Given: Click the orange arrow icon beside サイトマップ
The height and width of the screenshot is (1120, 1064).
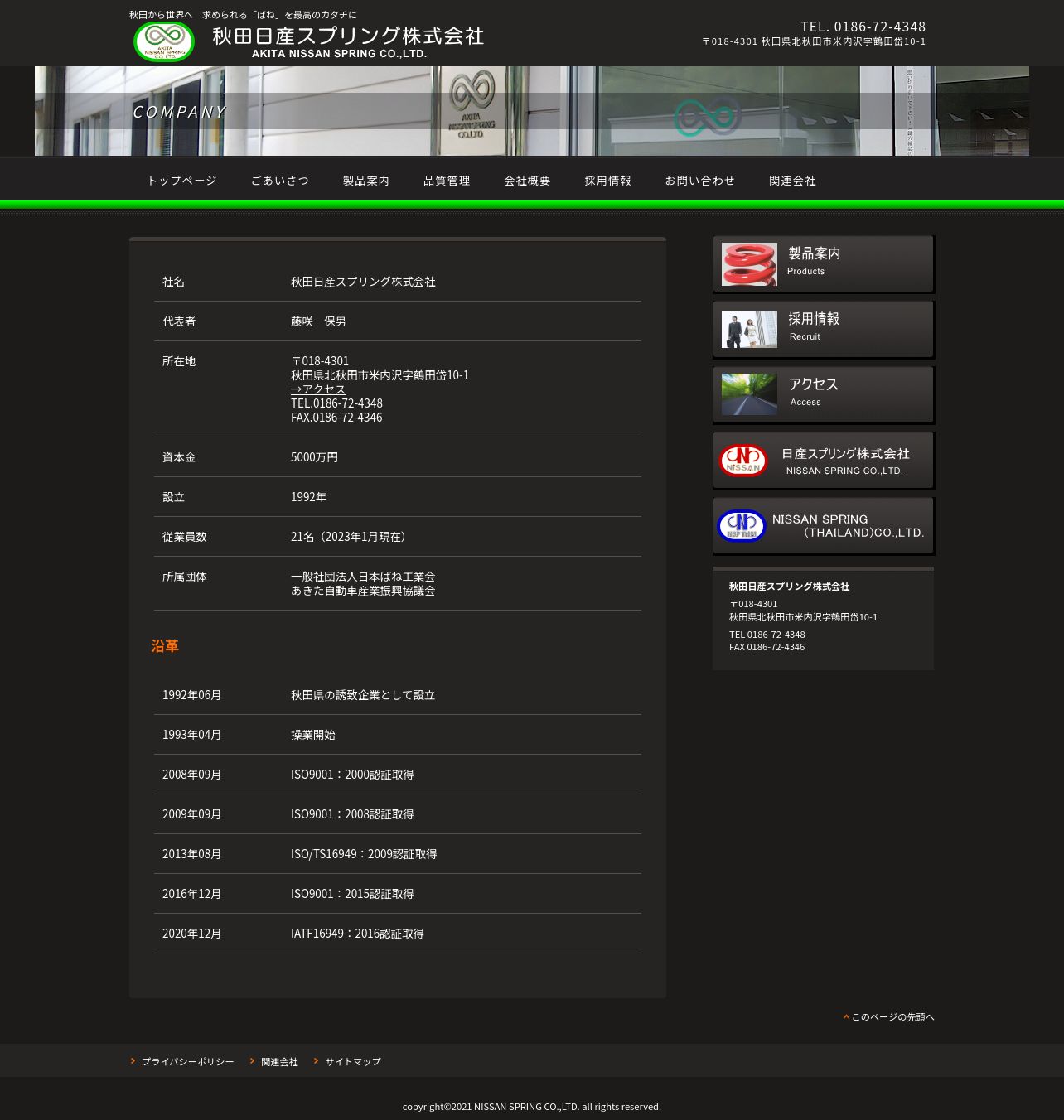Looking at the screenshot, I should coord(316,1060).
